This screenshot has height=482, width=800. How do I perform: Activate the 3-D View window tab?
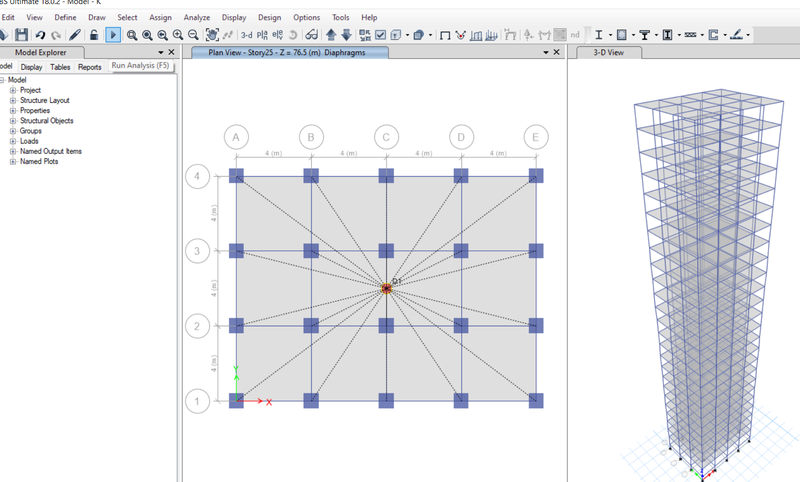608,53
